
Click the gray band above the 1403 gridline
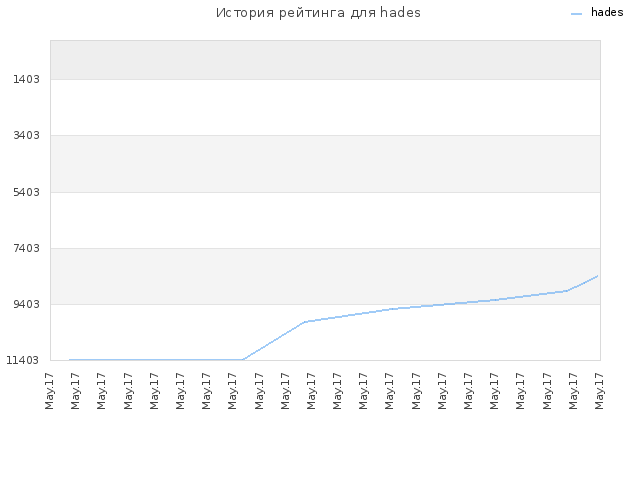(325, 60)
